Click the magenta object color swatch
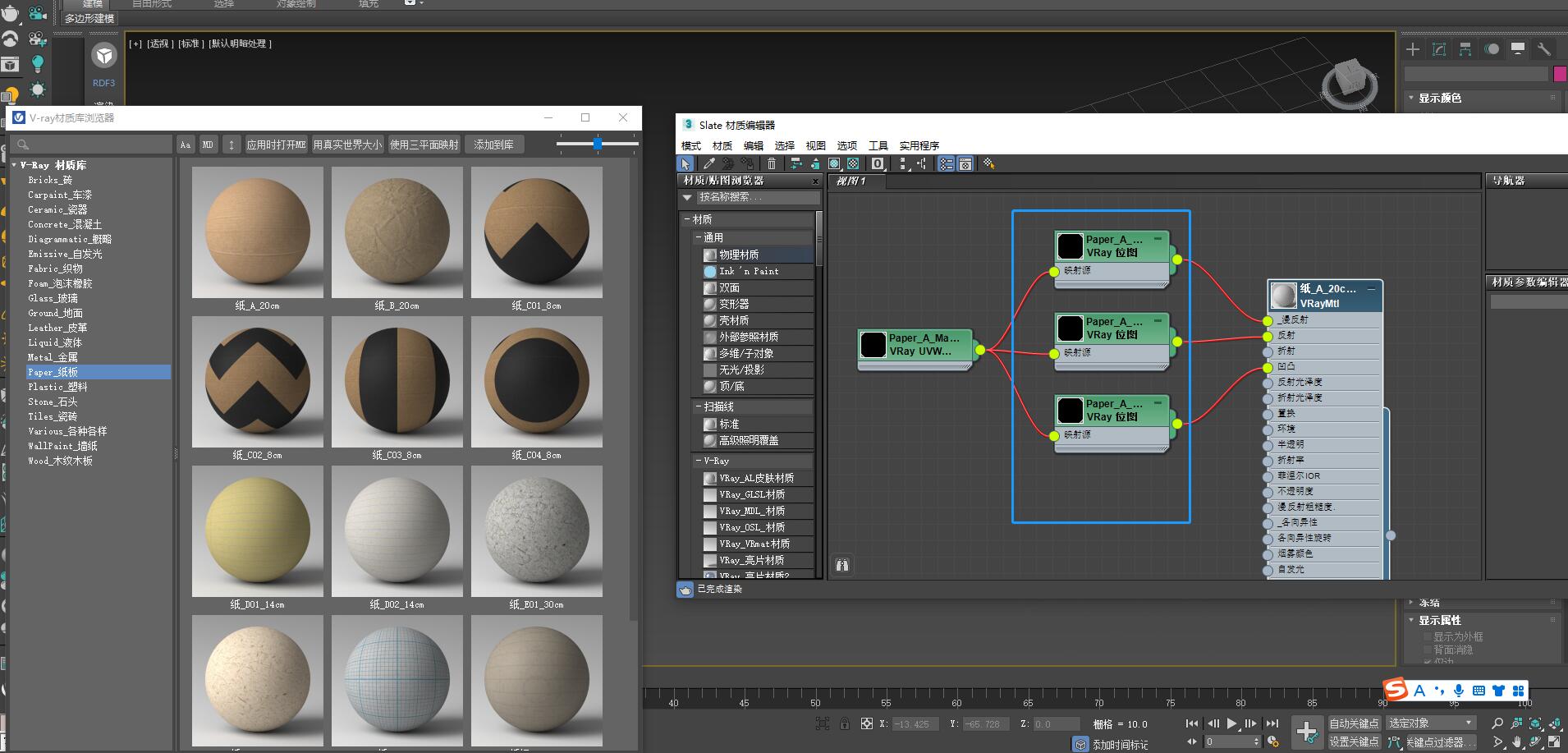 pyautogui.click(x=1560, y=74)
